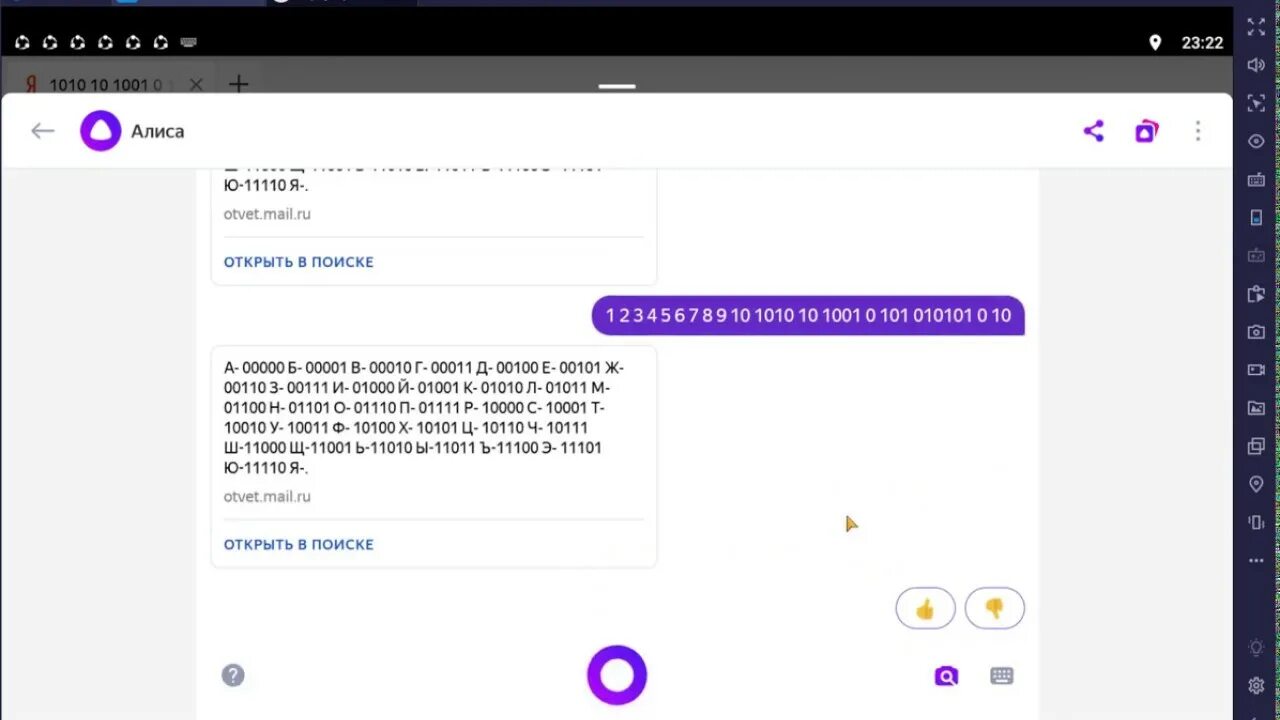Image resolution: width=1280 pixels, height=720 pixels.
Task: Click the location pin in the status bar
Action: point(1155,43)
